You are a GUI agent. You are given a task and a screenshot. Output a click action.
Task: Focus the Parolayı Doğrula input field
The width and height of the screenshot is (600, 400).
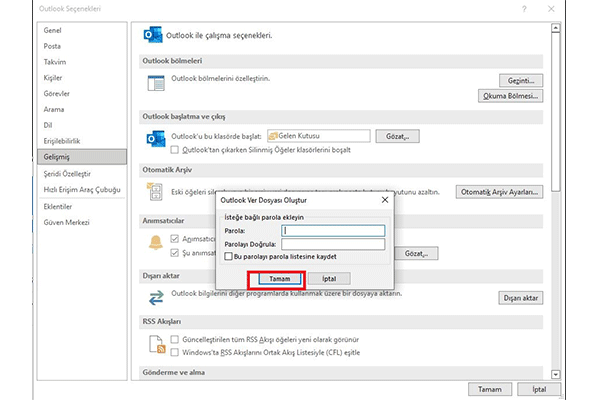(x=333, y=244)
